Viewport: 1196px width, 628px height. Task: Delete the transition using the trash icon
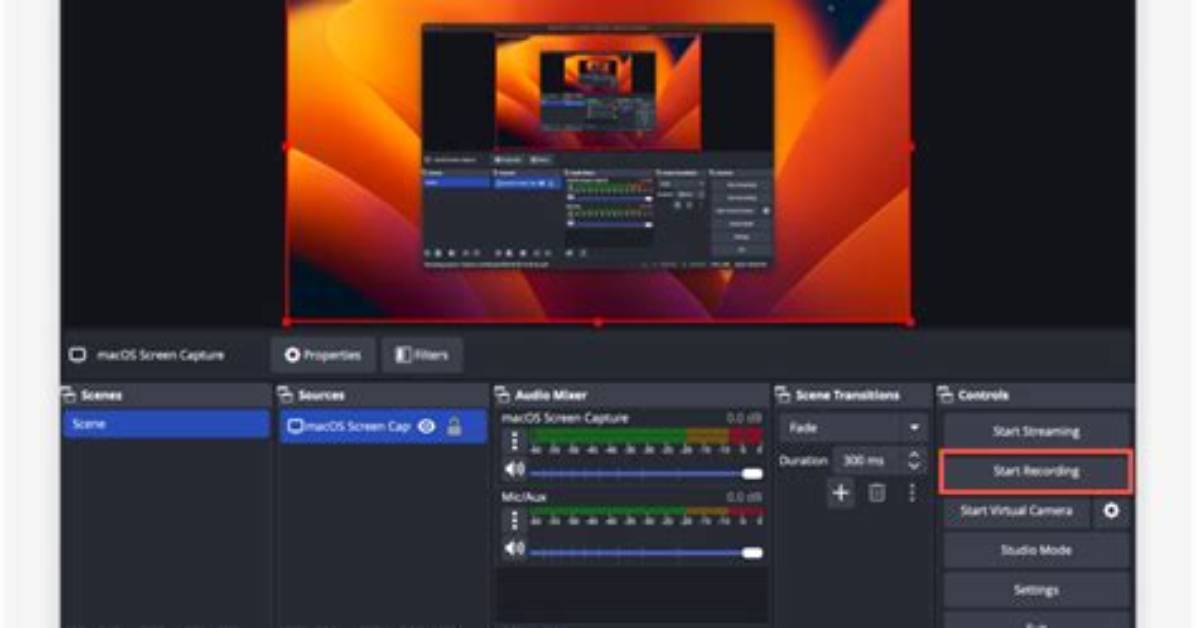(877, 493)
